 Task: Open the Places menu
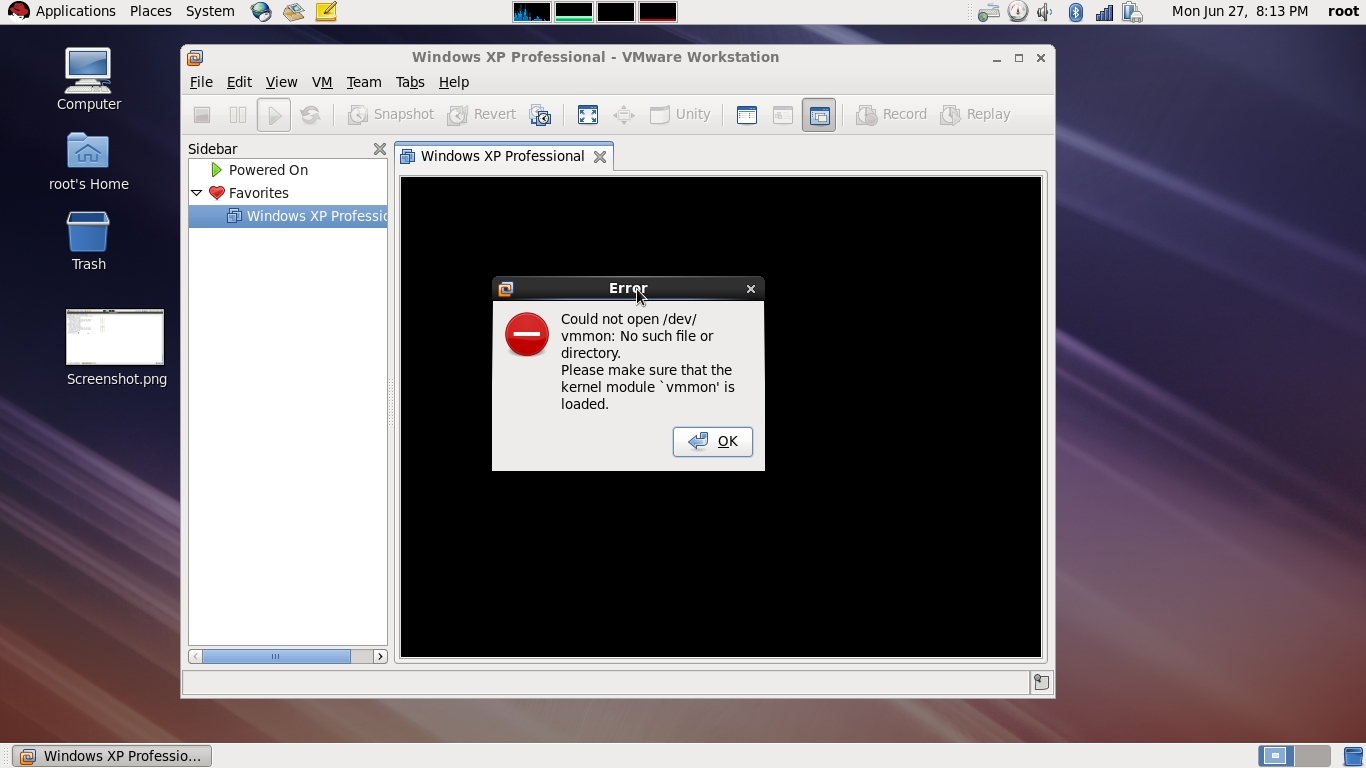point(151,11)
